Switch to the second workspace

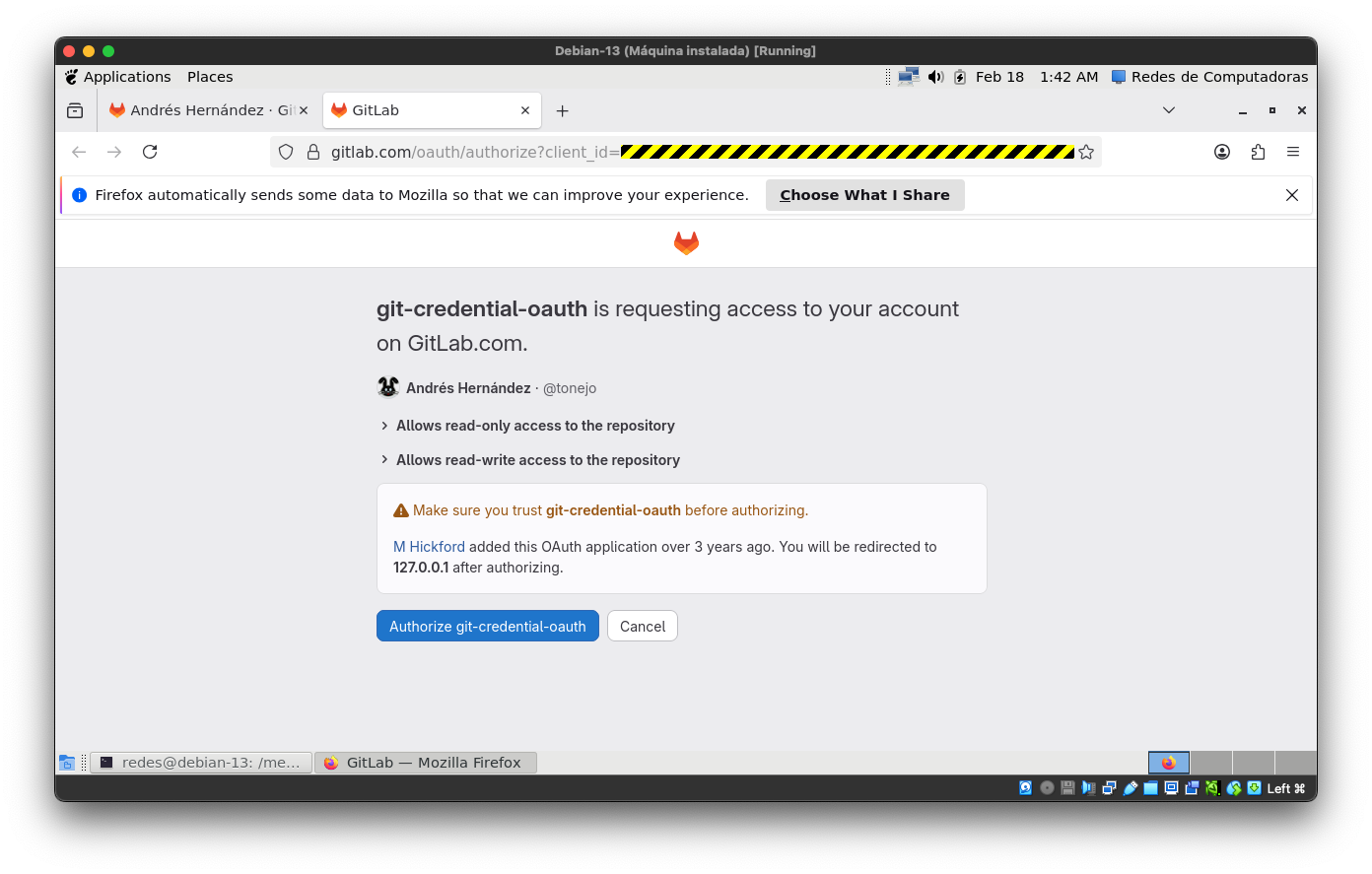pyautogui.click(x=1211, y=763)
